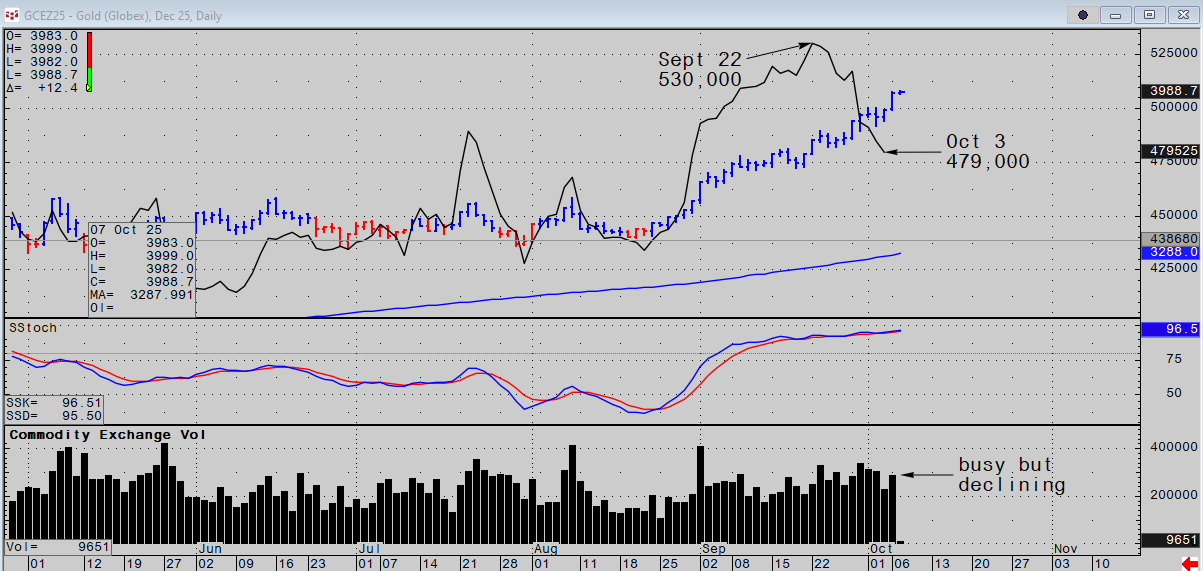This screenshot has width=1203, height=571.
Task: Minimize the Gold chart window
Action: click(1117, 15)
